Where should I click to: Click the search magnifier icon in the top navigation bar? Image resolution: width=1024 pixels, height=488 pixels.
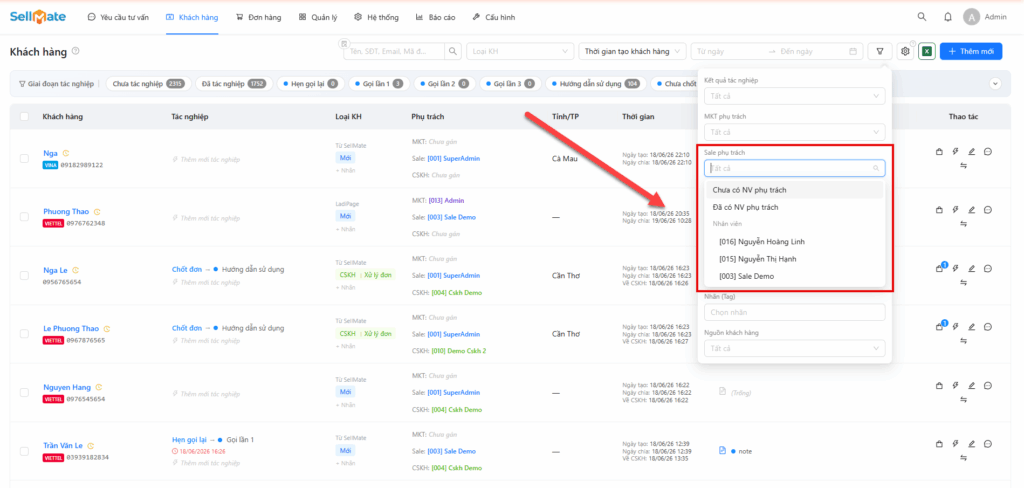click(x=921, y=17)
